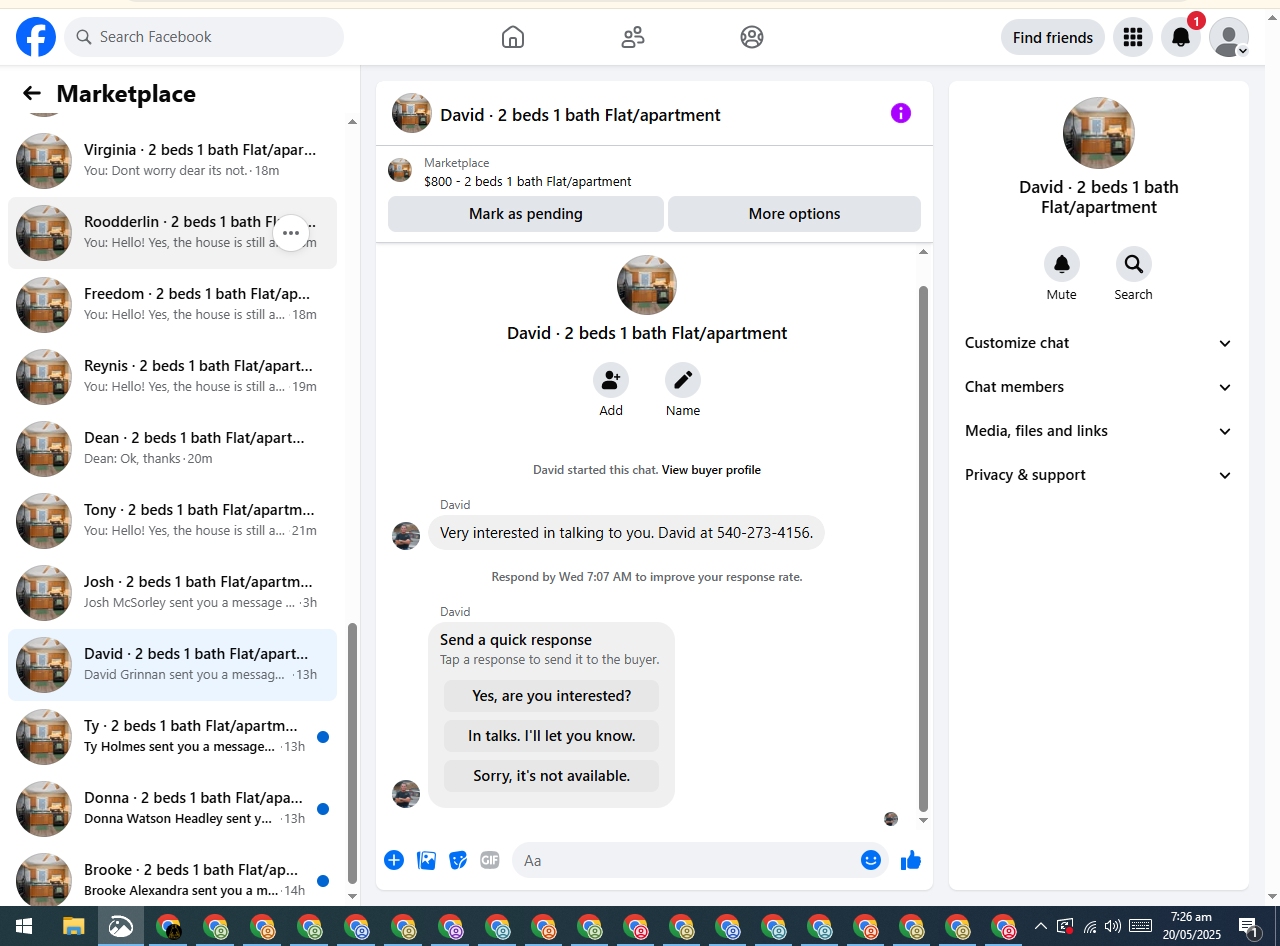Viewport: 1280px width, 946px height.
Task: Open the taskbar network icon
Action: pyautogui.click(x=1090, y=926)
